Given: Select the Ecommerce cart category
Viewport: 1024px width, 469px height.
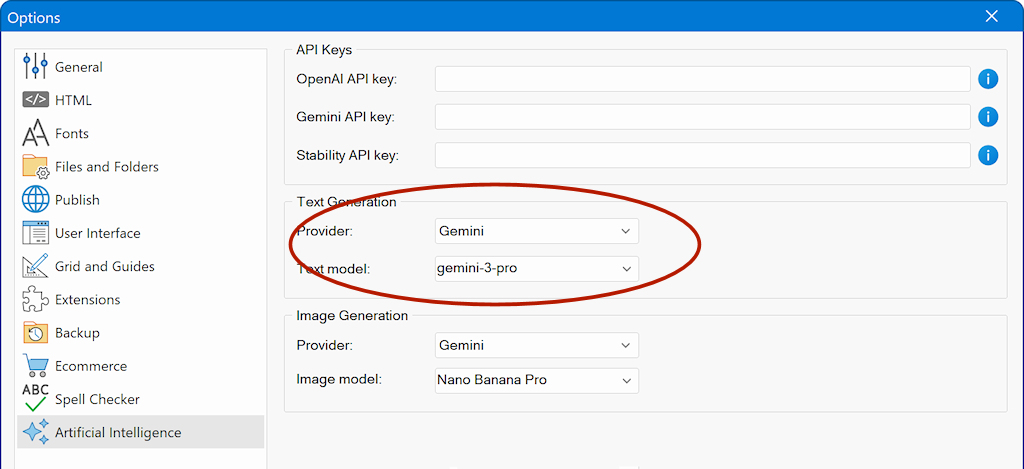Looking at the screenshot, I should (36, 366).
